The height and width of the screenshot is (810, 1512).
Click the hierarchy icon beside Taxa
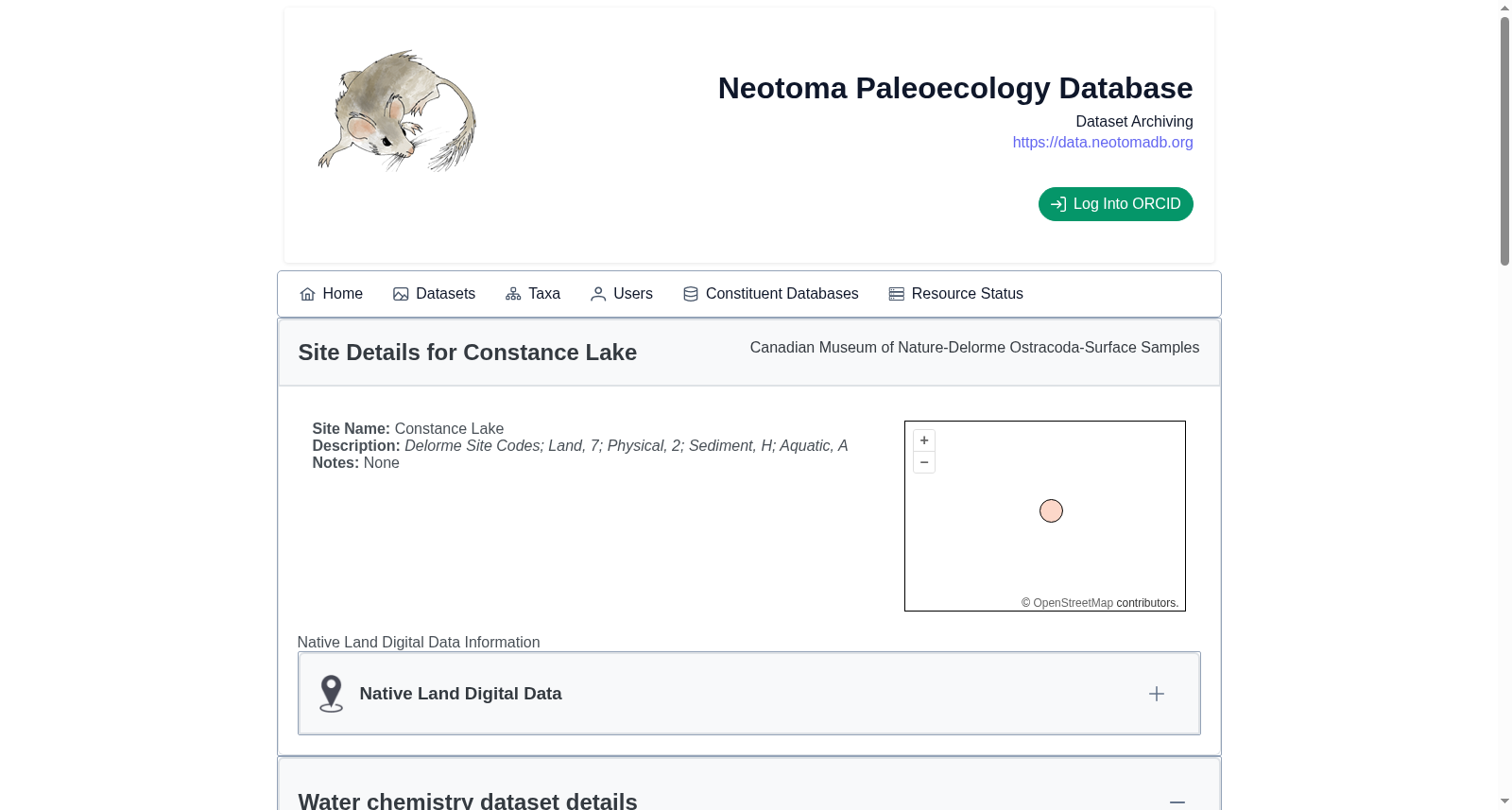[x=513, y=294]
